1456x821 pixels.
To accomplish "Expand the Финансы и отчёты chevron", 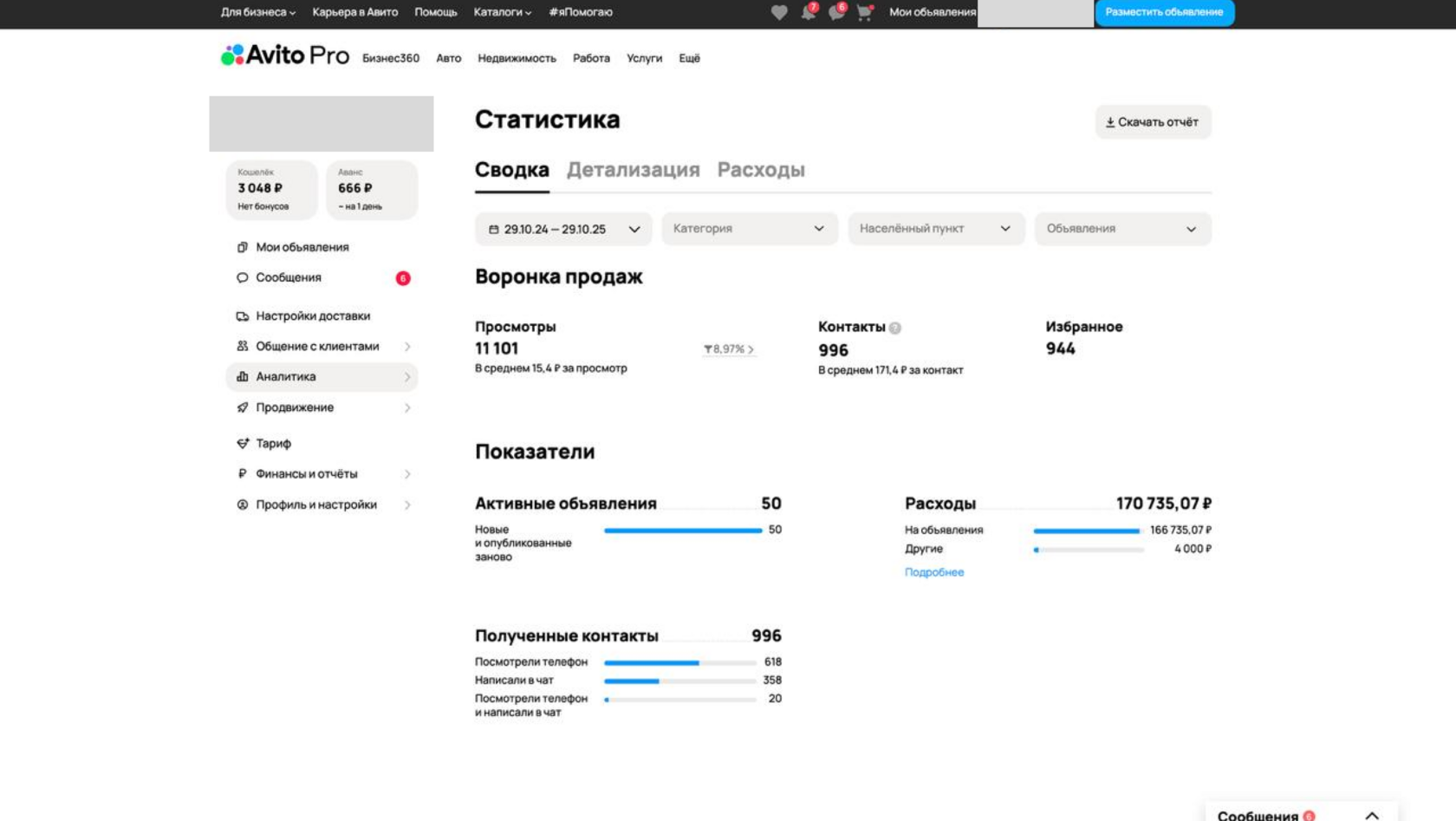I will pos(407,474).
